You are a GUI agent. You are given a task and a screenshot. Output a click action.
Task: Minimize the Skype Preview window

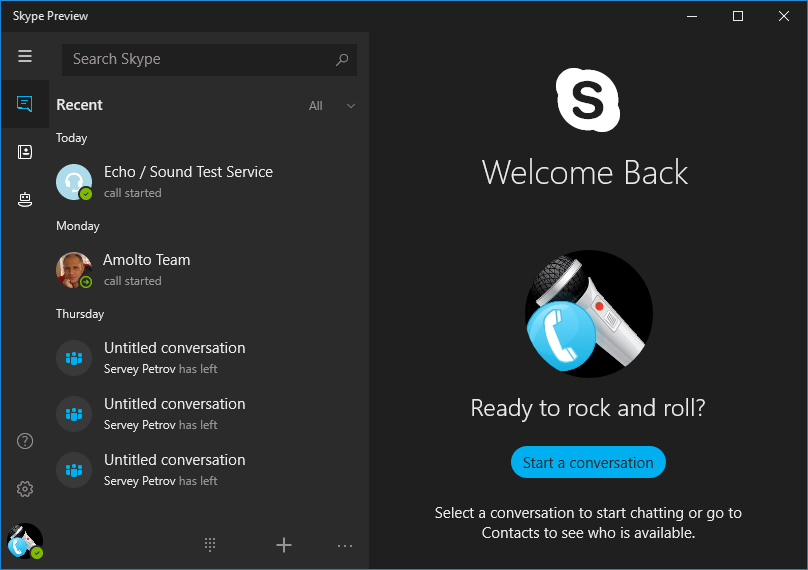pos(692,16)
